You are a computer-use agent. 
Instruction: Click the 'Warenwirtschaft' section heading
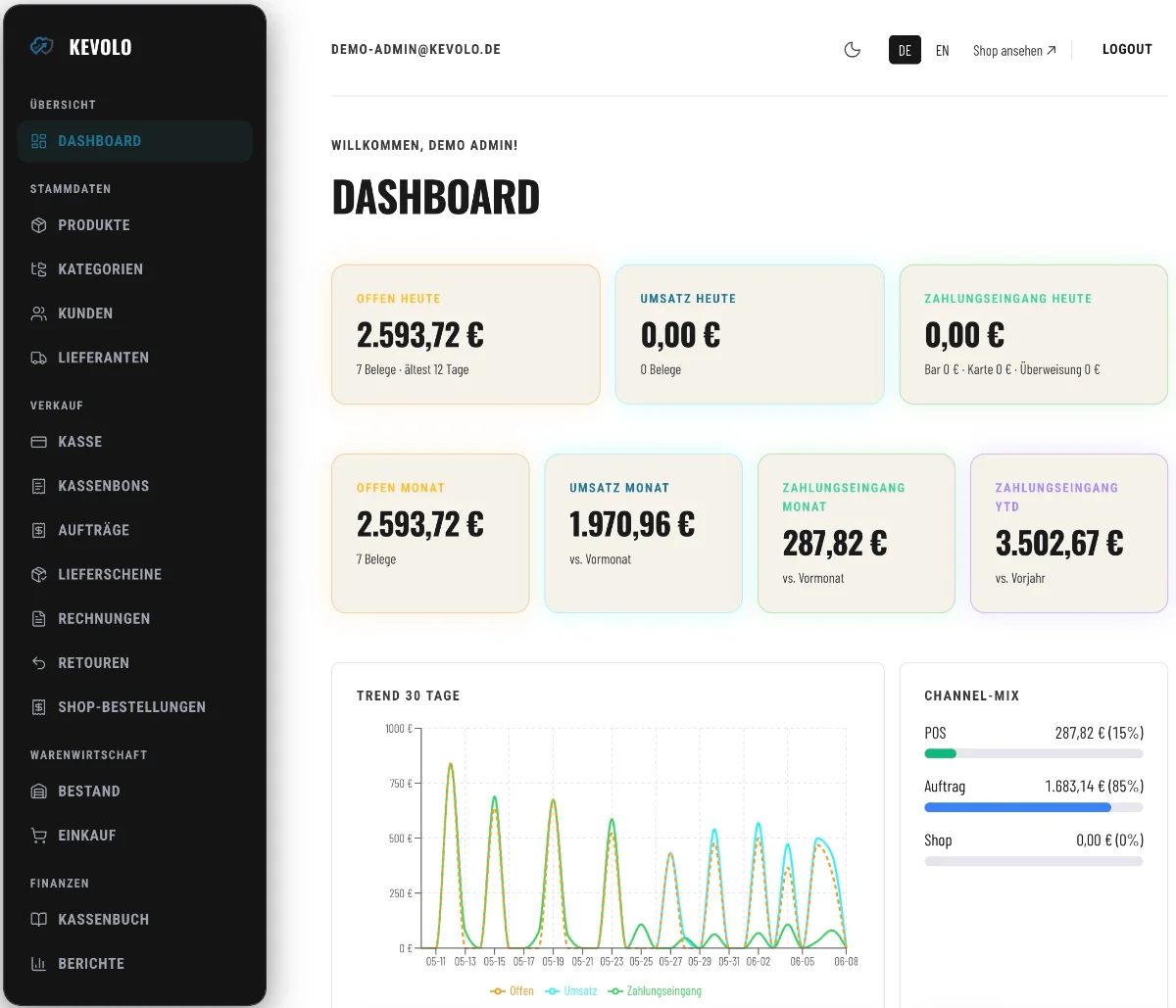(x=88, y=755)
